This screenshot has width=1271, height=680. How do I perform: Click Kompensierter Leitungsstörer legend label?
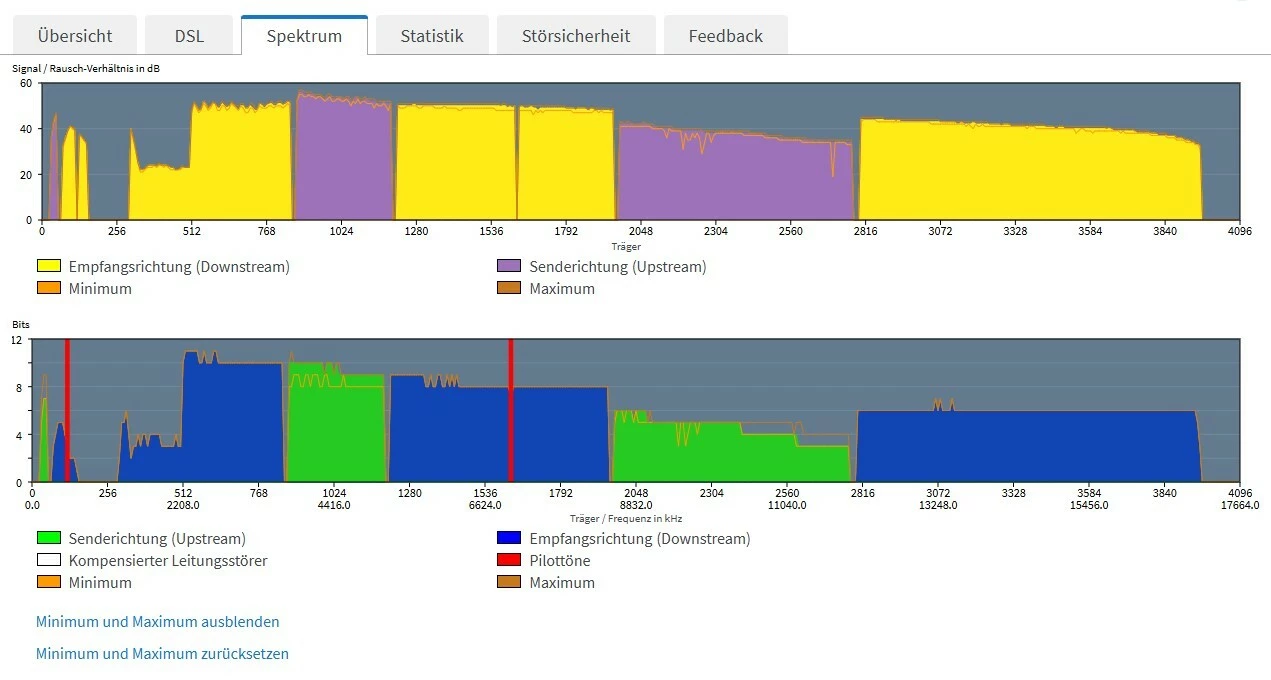tap(168, 561)
